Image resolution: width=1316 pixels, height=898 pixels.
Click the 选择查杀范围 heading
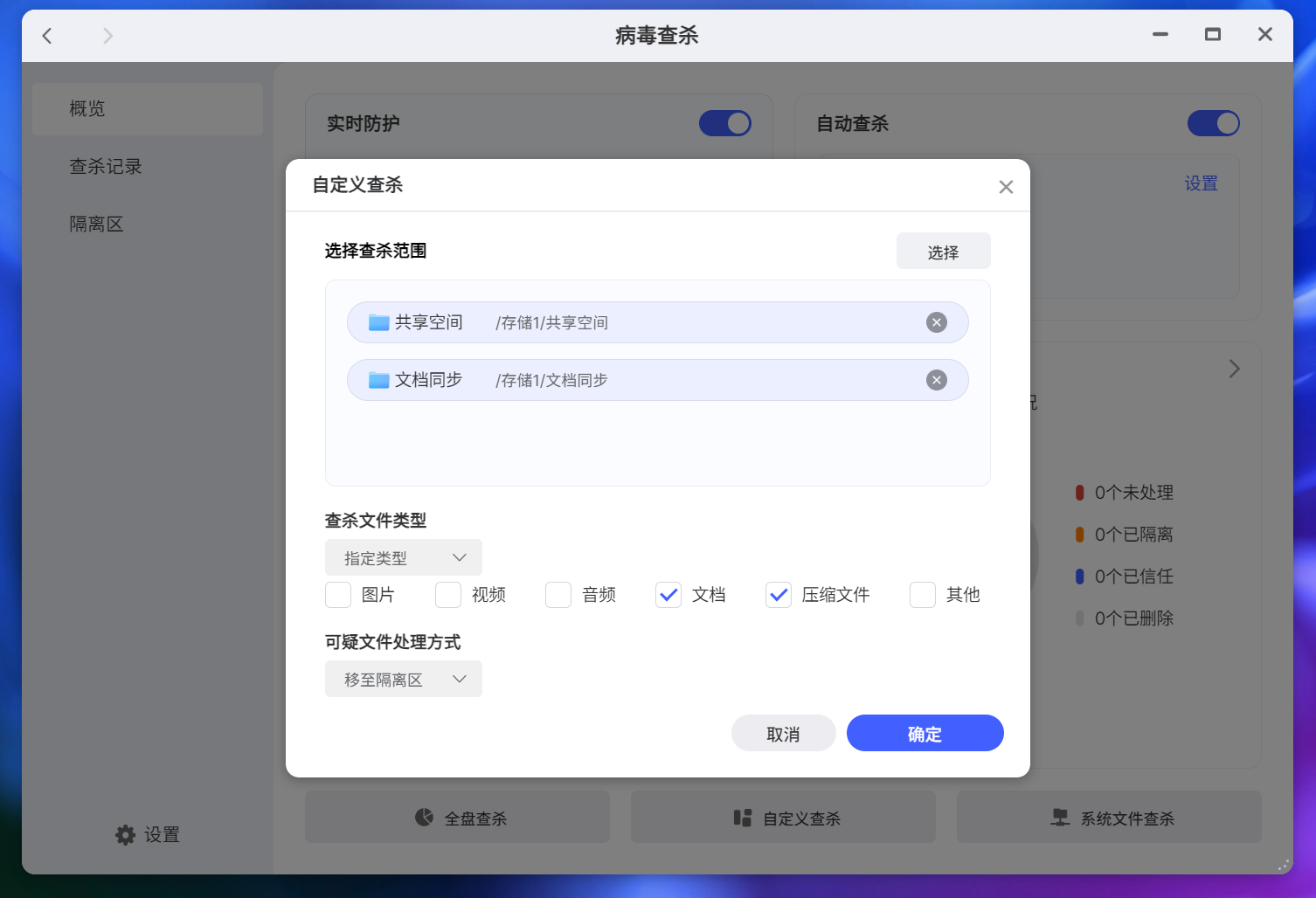pos(376,251)
